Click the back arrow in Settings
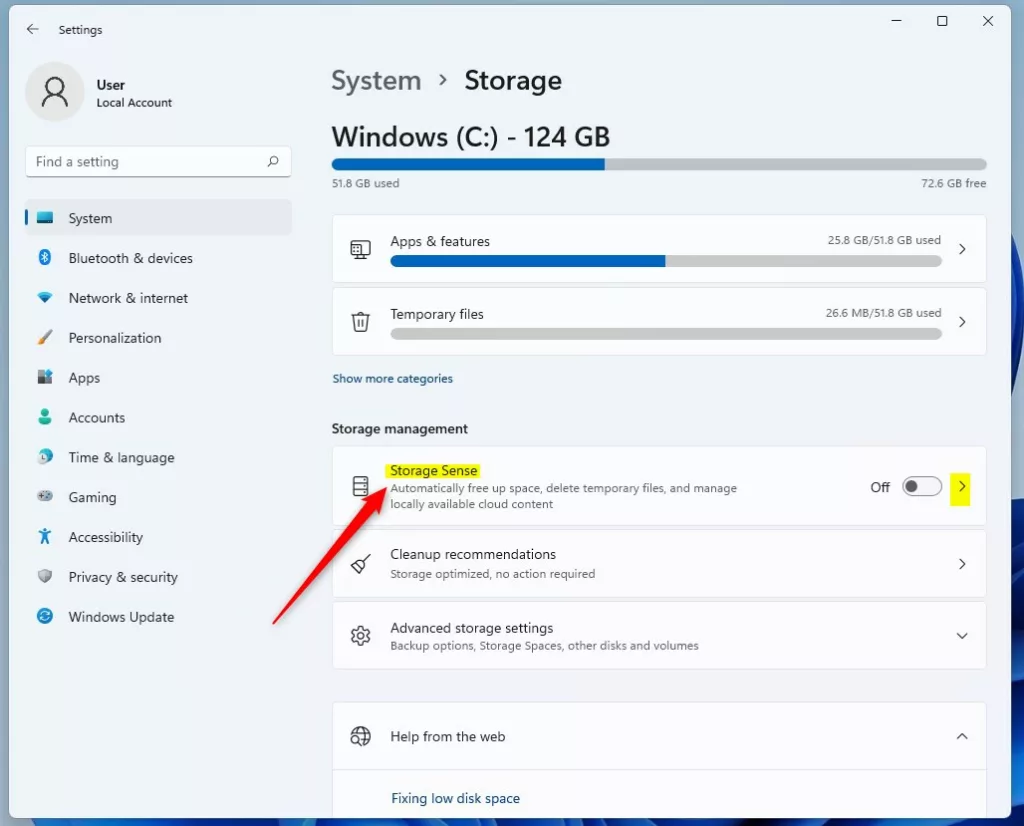 point(33,29)
